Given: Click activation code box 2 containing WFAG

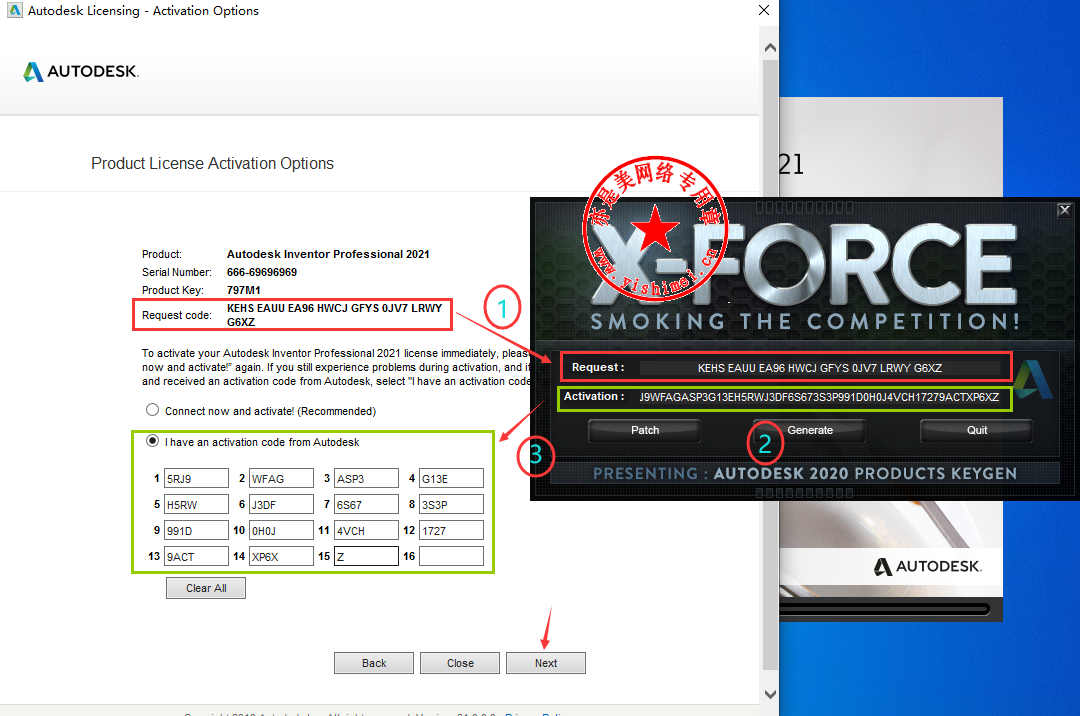Looking at the screenshot, I should [x=281, y=478].
